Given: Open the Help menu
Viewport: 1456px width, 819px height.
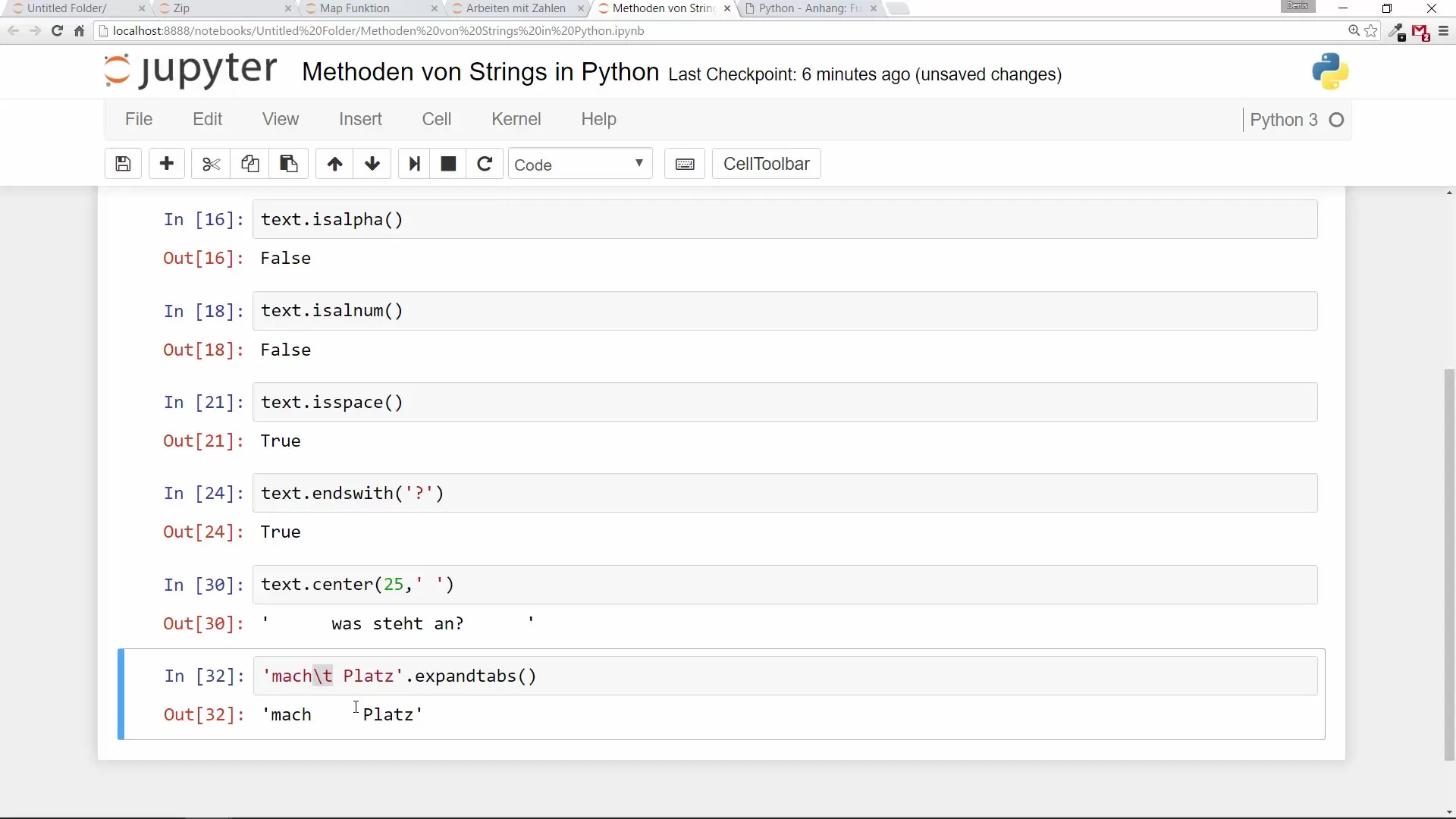Looking at the screenshot, I should click(x=598, y=119).
